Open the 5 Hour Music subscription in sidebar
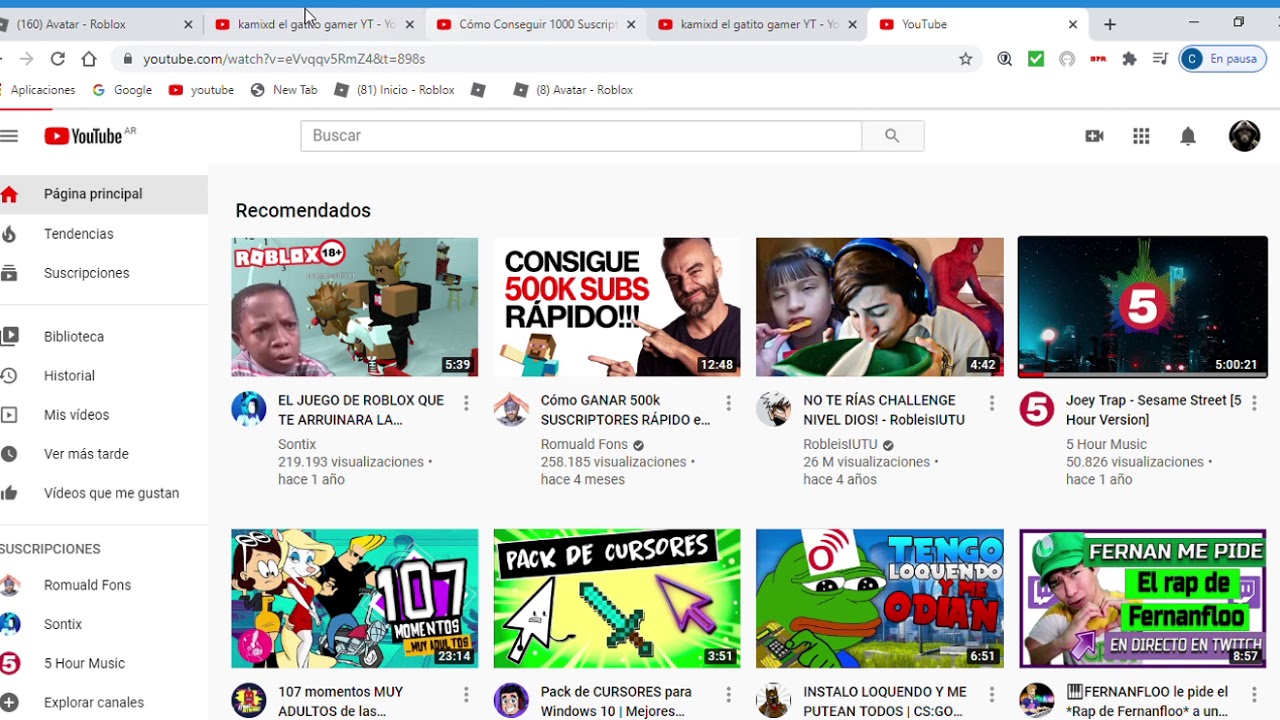The image size is (1280, 720). 104,663
